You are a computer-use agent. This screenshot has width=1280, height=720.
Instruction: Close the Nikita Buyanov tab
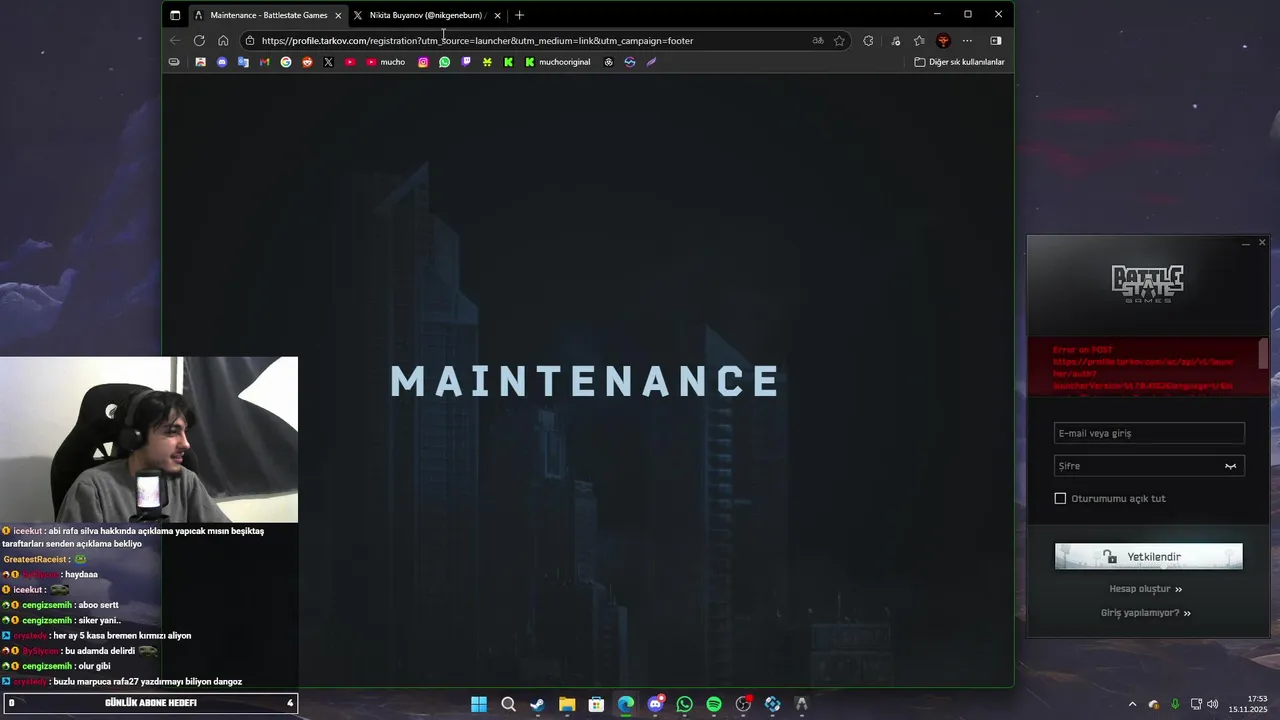[497, 15]
